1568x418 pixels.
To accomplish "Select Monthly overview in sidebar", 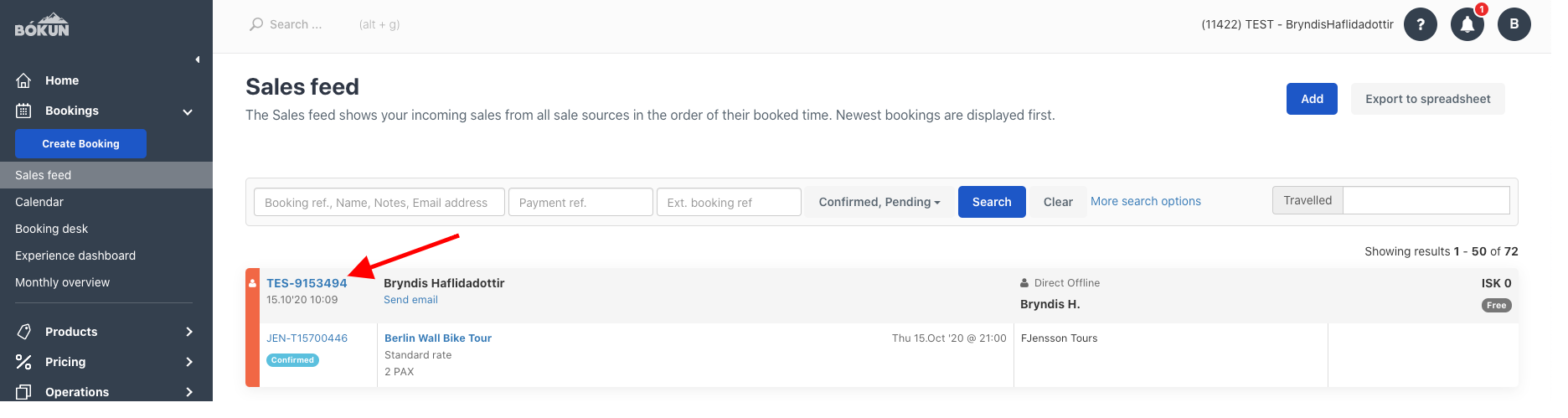I will pyautogui.click(x=62, y=282).
